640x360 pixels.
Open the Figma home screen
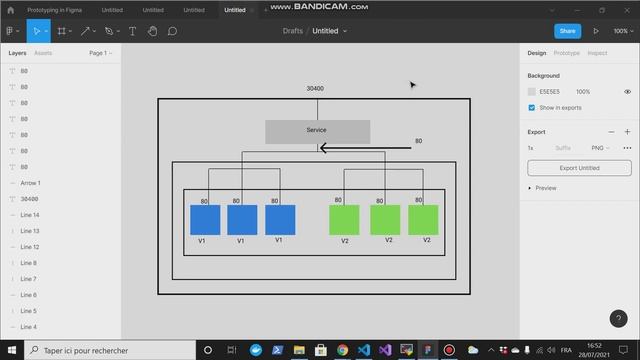coord(11,10)
